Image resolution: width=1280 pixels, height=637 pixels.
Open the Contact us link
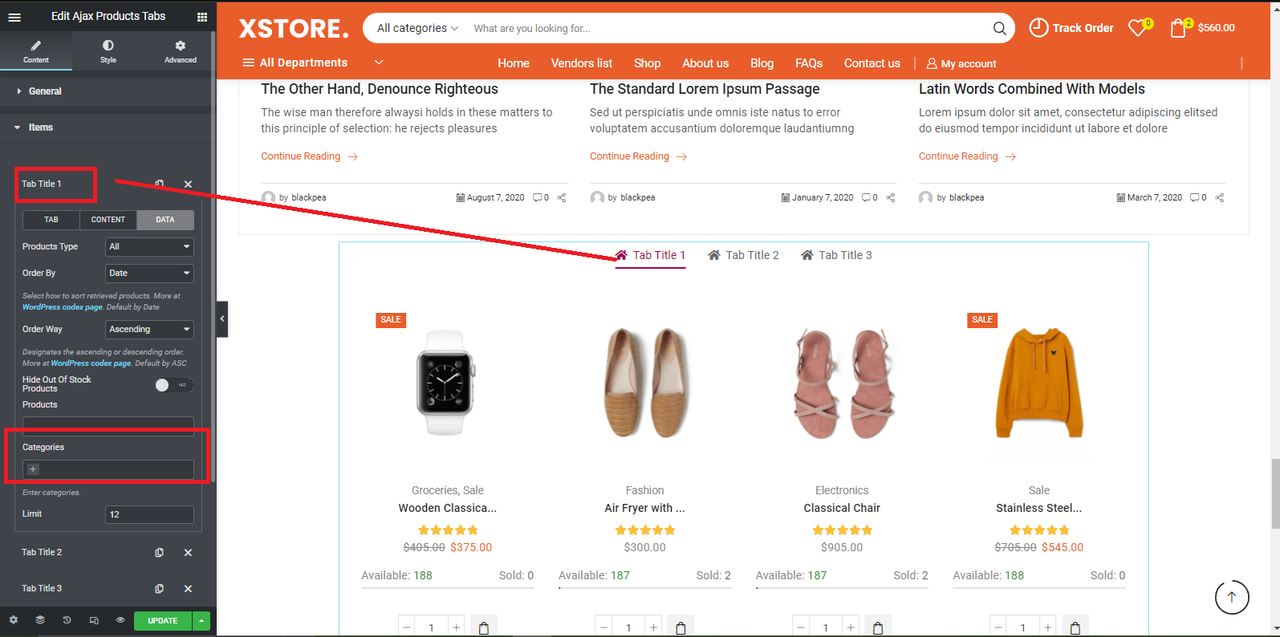pos(872,63)
